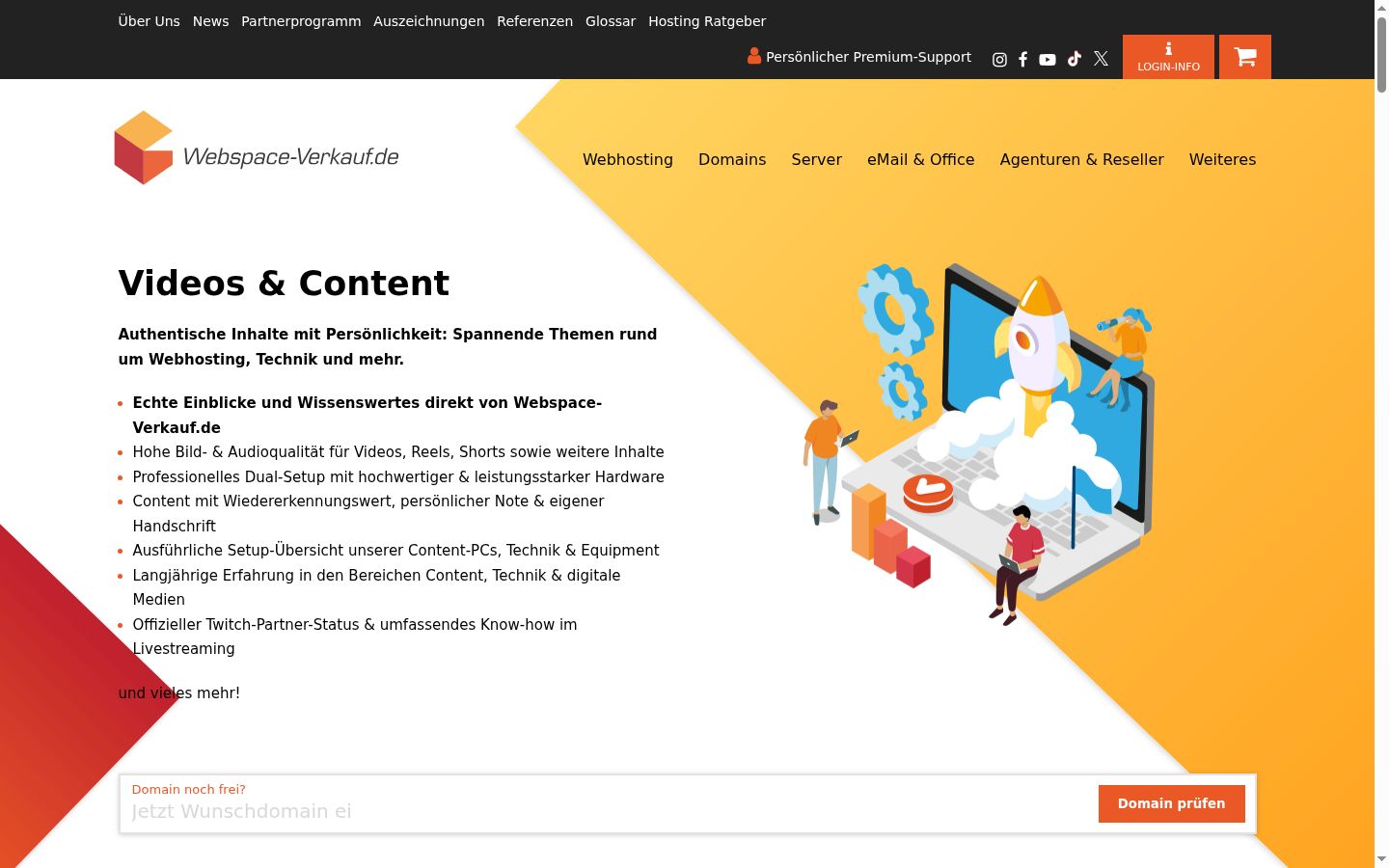Go to Über Uns page
The width and height of the screenshot is (1389, 868).
[x=150, y=21]
